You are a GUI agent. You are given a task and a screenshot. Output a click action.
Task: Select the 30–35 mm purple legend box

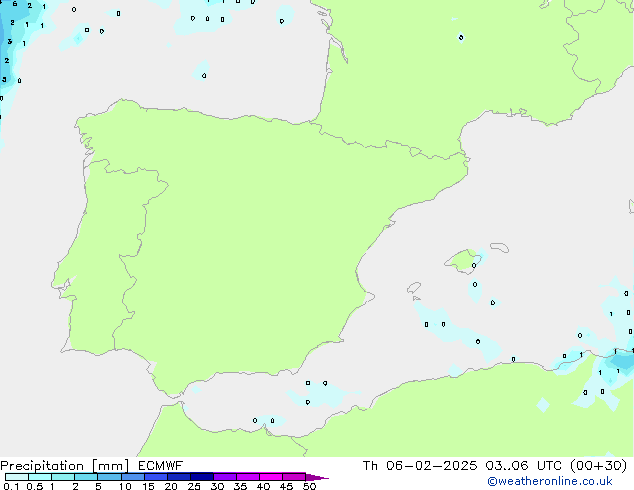coord(224,477)
